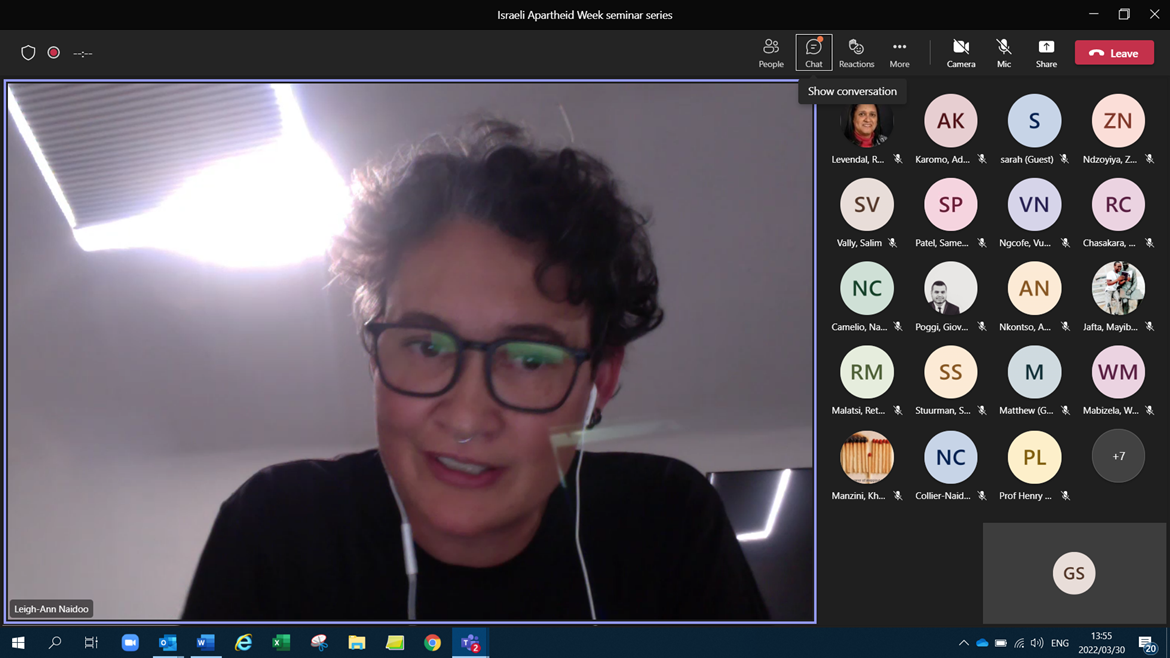Open Sticky Notes from the taskbar
This screenshot has width=1170, height=658.
coord(395,642)
